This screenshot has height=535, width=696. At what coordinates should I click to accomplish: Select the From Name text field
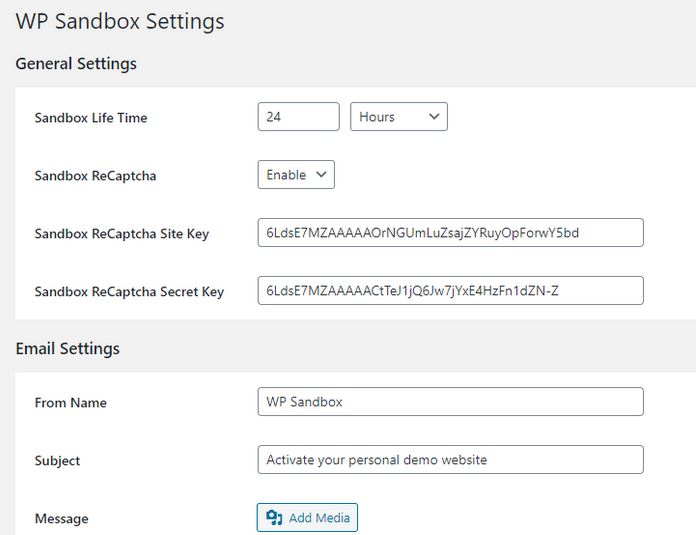451,402
